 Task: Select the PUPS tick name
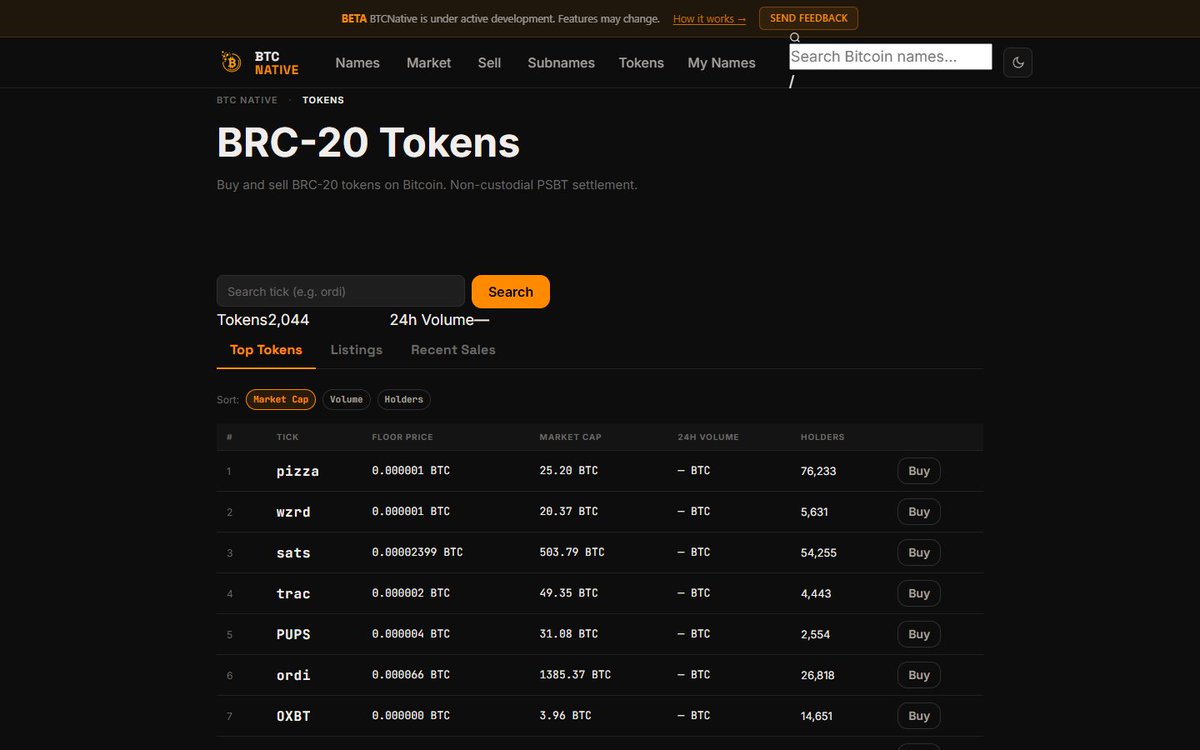click(294, 635)
